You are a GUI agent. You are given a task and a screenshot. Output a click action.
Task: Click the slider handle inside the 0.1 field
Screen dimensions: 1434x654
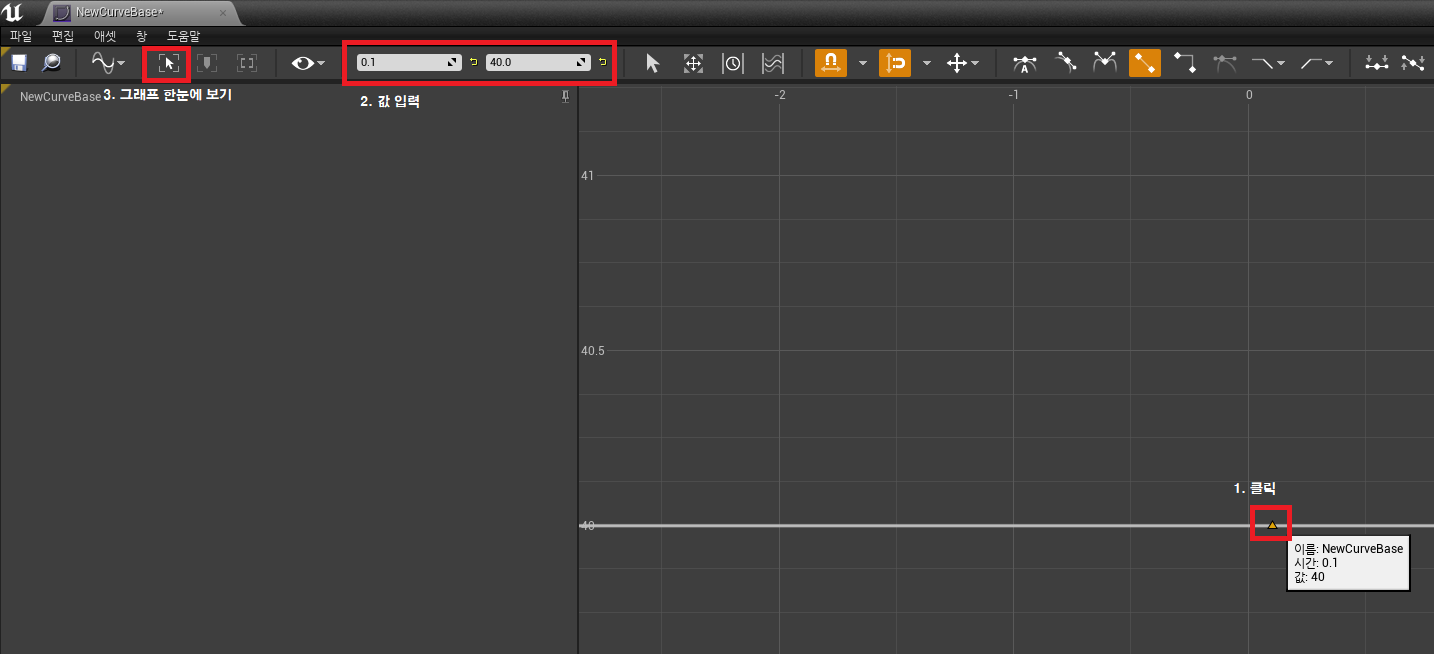coord(453,62)
